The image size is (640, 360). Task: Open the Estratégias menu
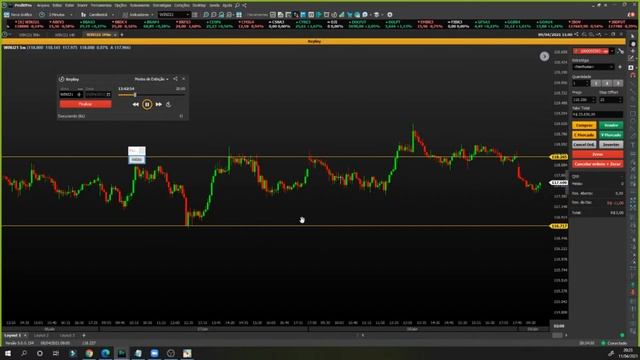point(162,5)
